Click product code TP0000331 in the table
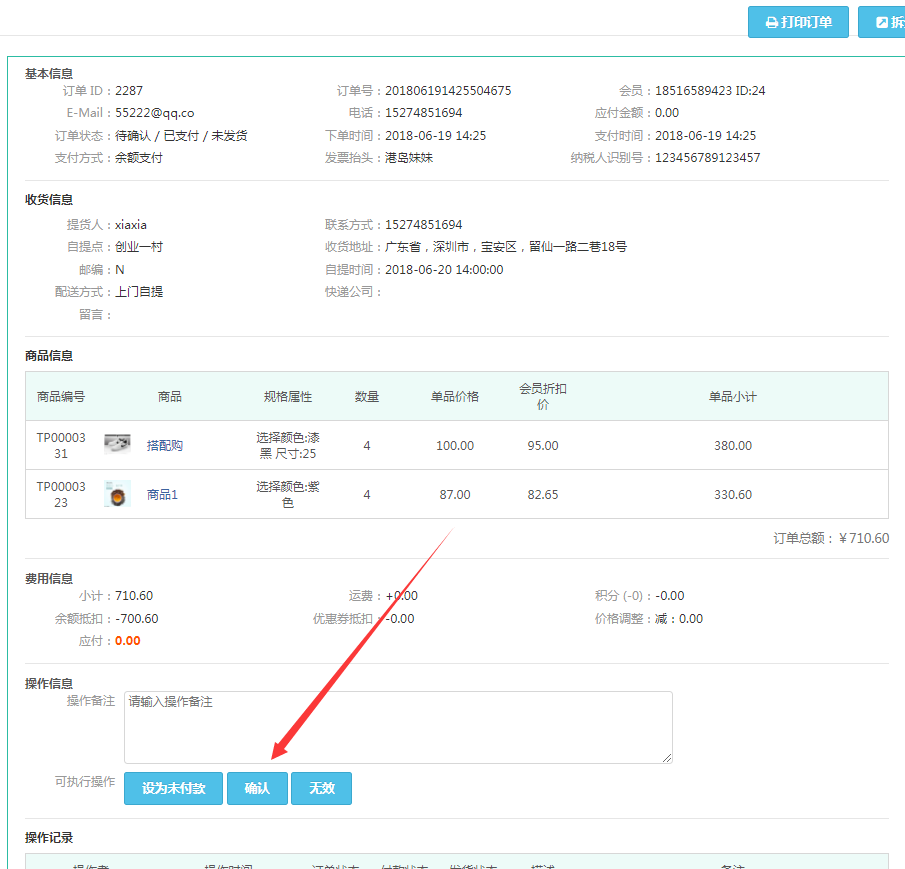 pos(61,445)
